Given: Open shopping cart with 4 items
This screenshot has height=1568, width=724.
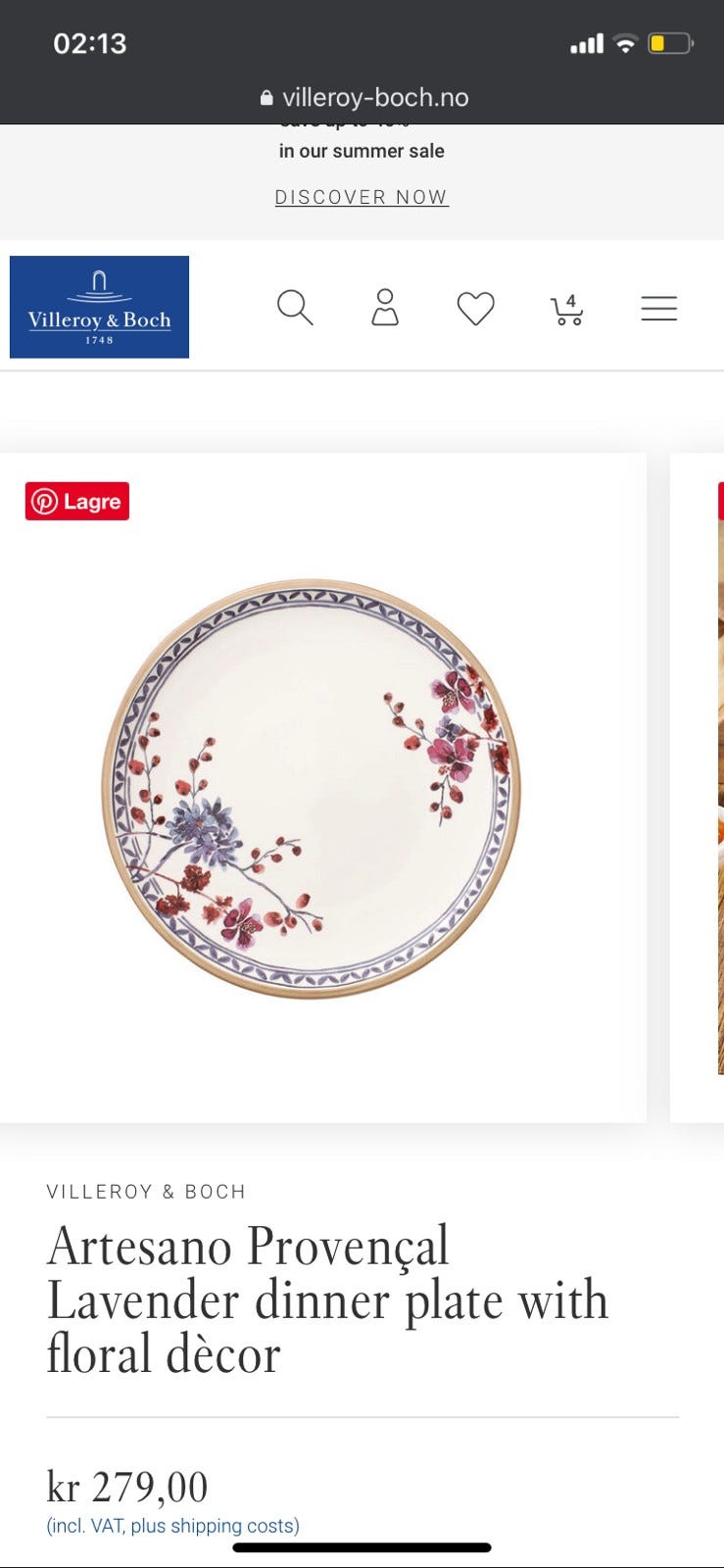Looking at the screenshot, I should coord(567,309).
